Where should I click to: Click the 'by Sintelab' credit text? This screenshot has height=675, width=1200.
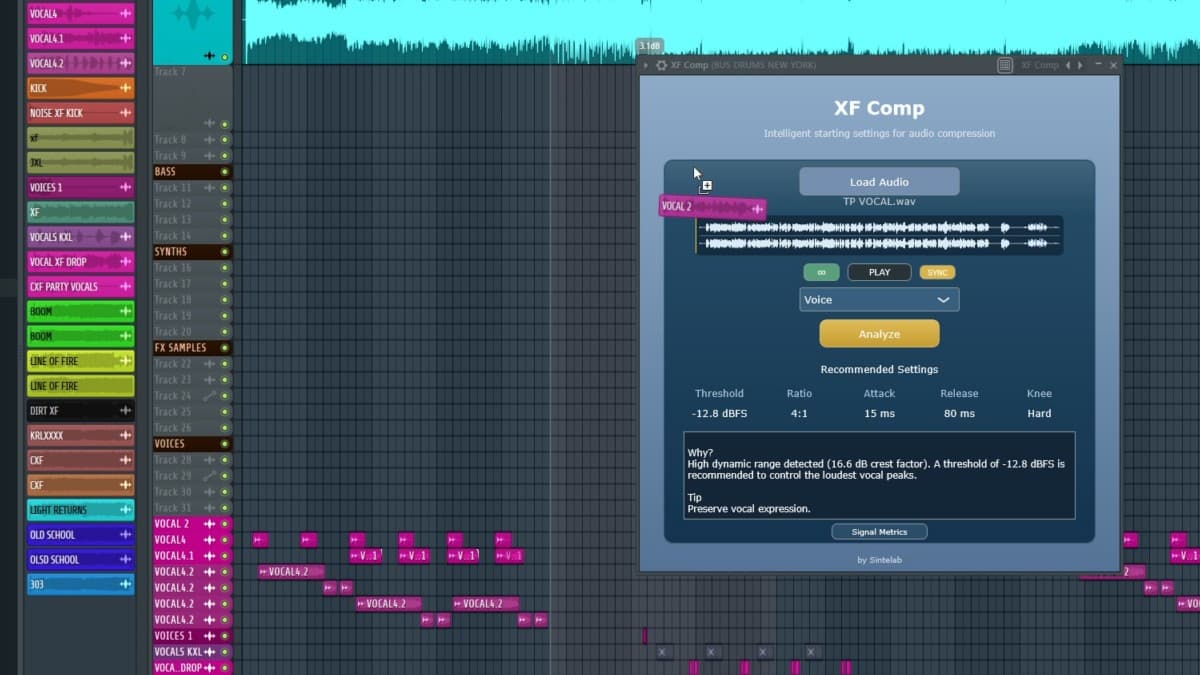(879, 560)
